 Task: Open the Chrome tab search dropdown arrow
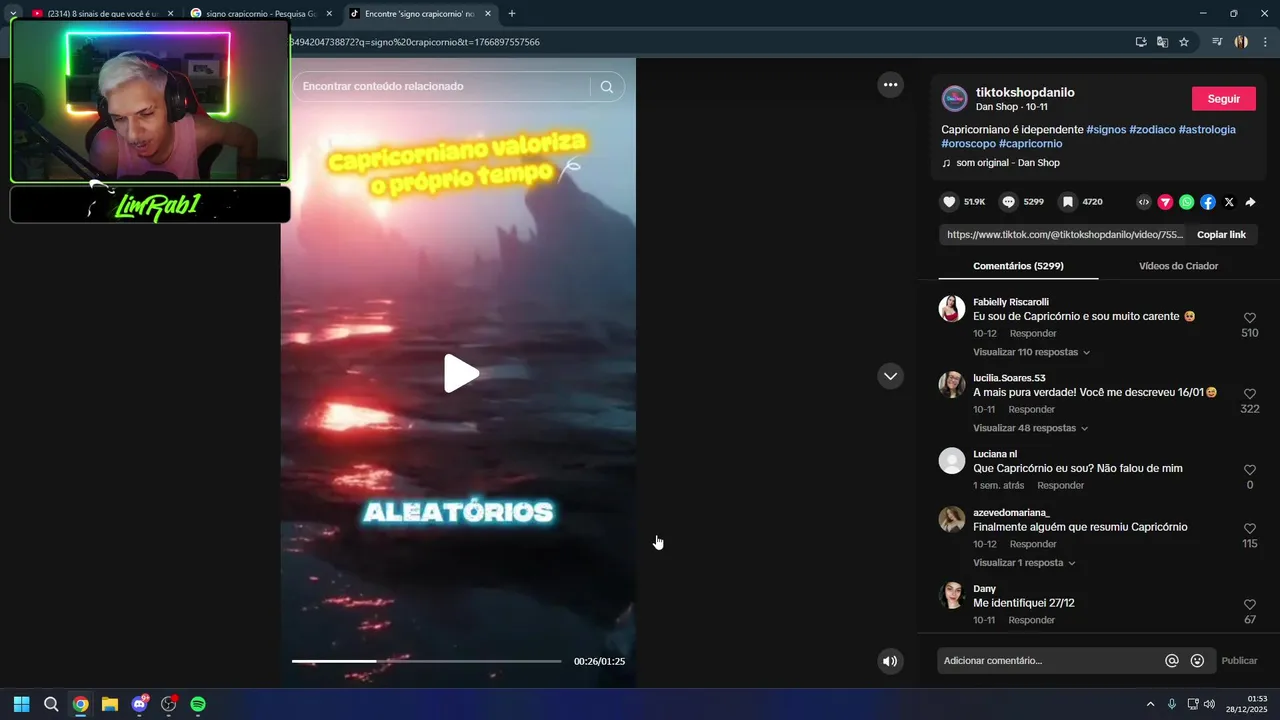point(13,14)
